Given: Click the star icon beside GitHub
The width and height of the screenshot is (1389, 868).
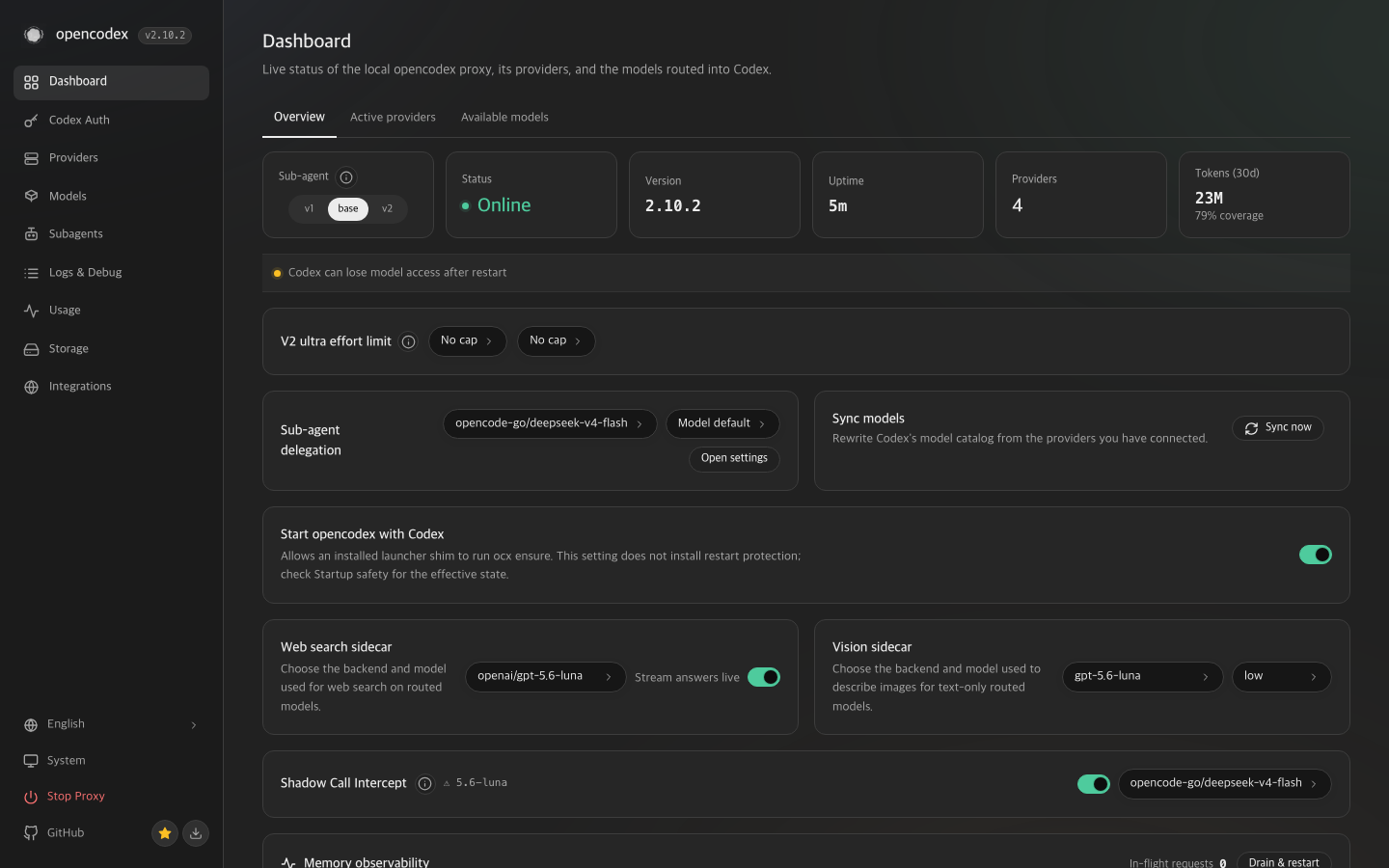Looking at the screenshot, I should (165, 833).
